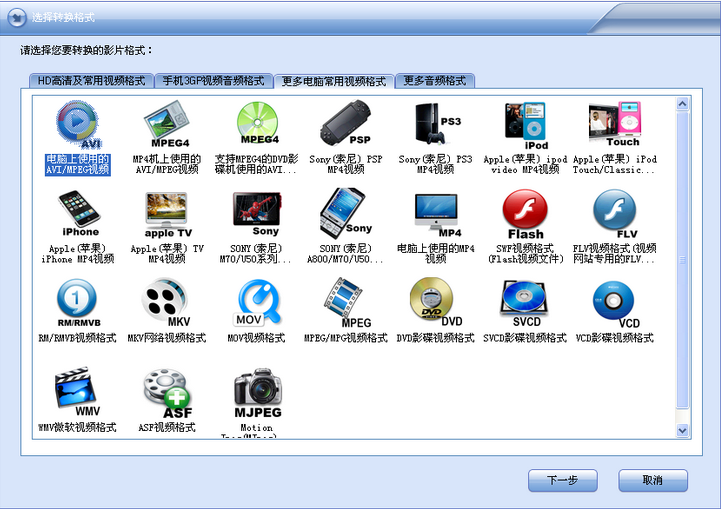Viewport: 721px width, 509px height.
Task: Switch to the 手机3GP视频音频格式 tab
Action: click(213, 81)
